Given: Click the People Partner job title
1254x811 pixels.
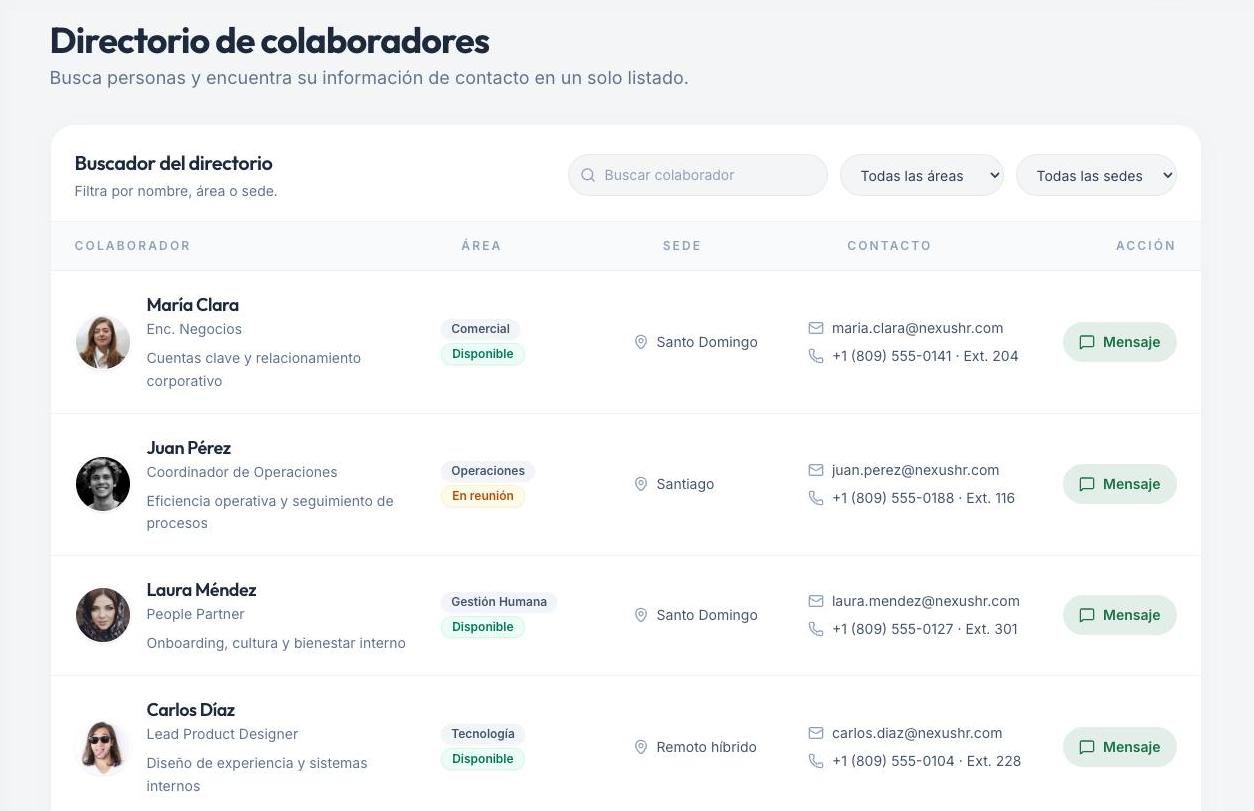Looking at the screenshot, I should pos(195,614).
